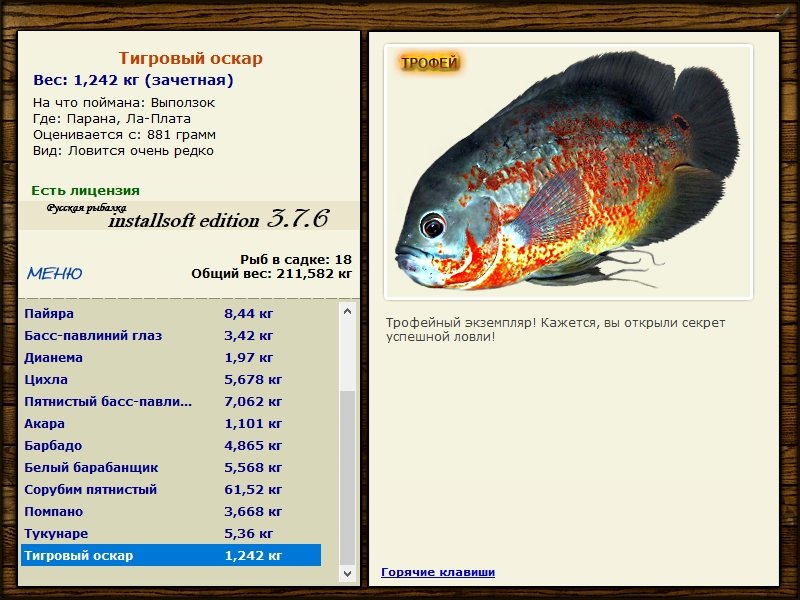The image size is (800, 600).
Task: Click the scroll down arrow of fish list
Action: (x=347, y=573)
